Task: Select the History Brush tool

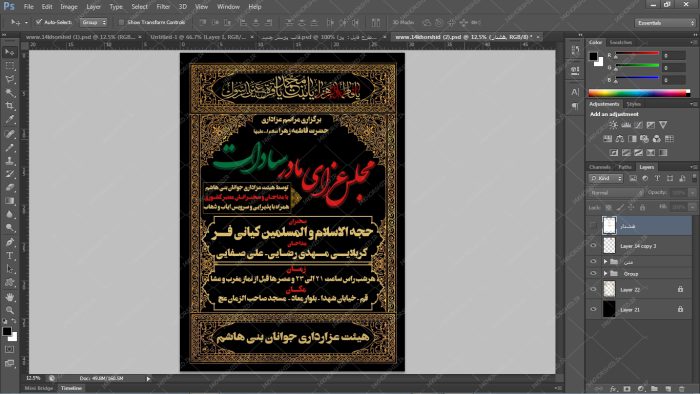Action: pos(9,174)
